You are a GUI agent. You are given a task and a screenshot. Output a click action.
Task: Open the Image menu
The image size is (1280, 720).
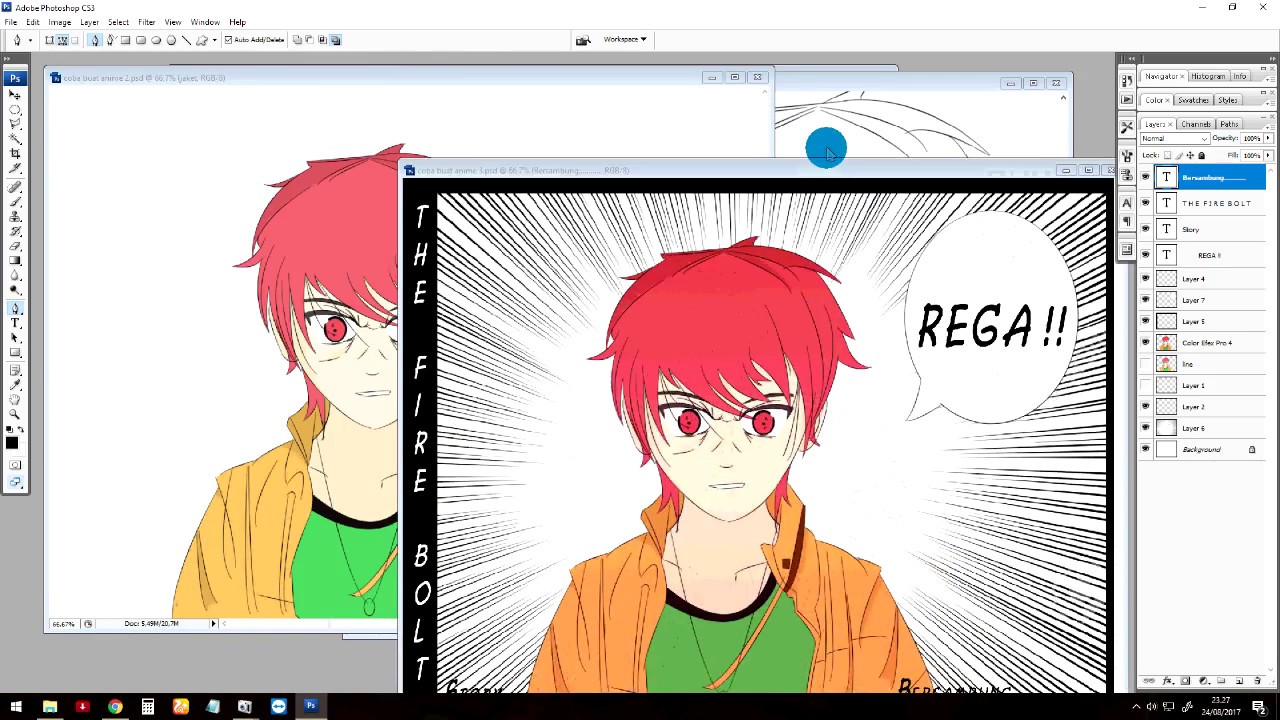[60, 22]
